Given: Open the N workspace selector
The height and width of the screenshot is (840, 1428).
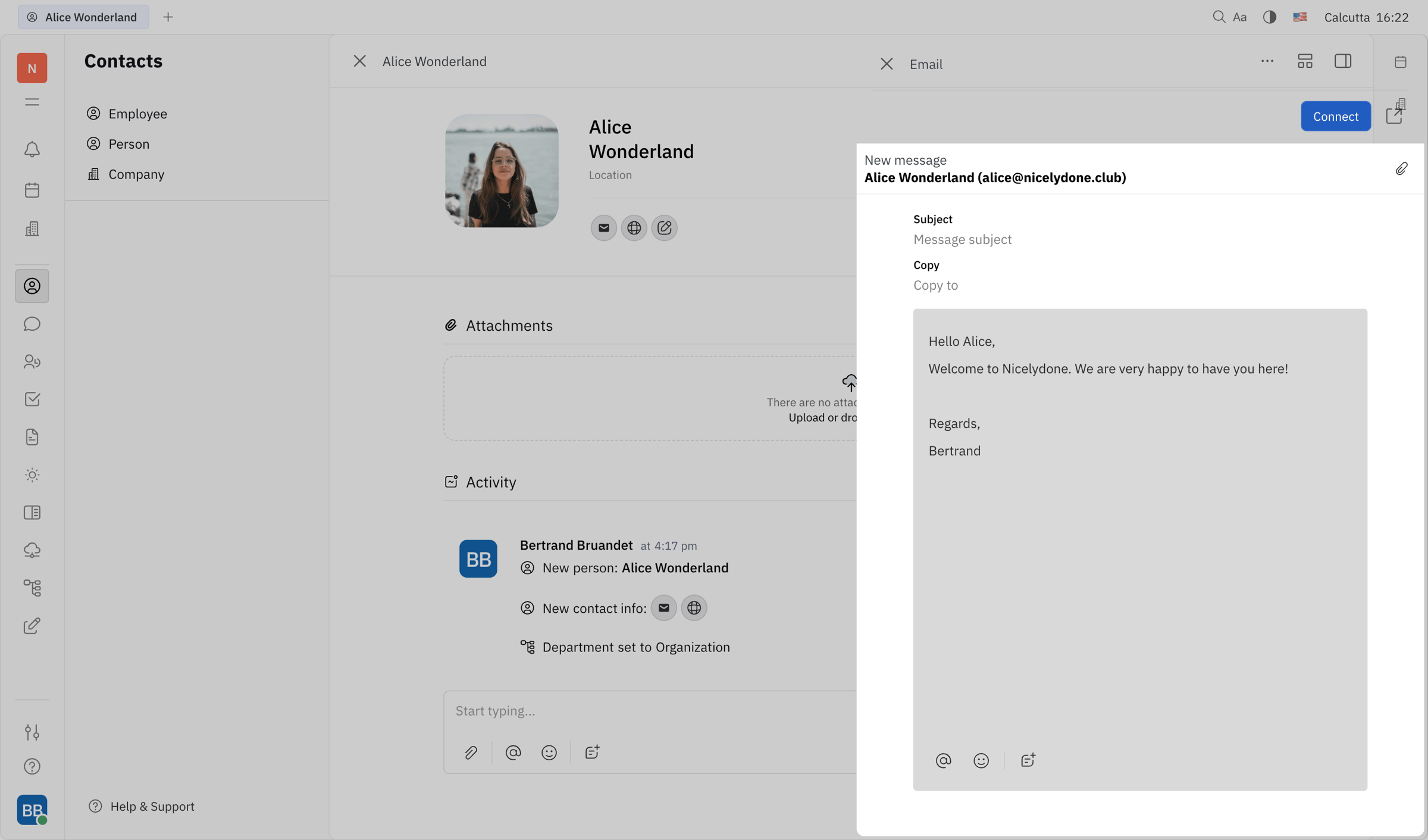Looking at the screenshot, I should (32, 68).
